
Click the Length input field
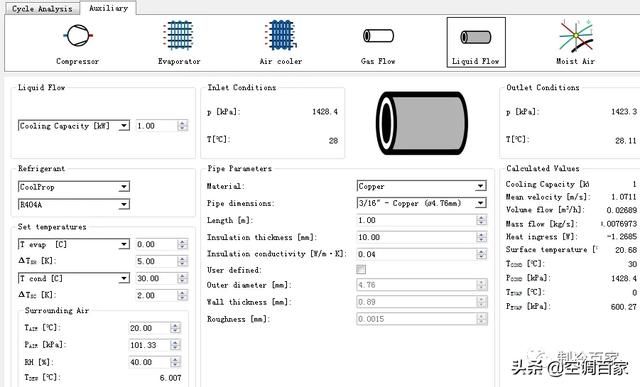pos(422,220)
